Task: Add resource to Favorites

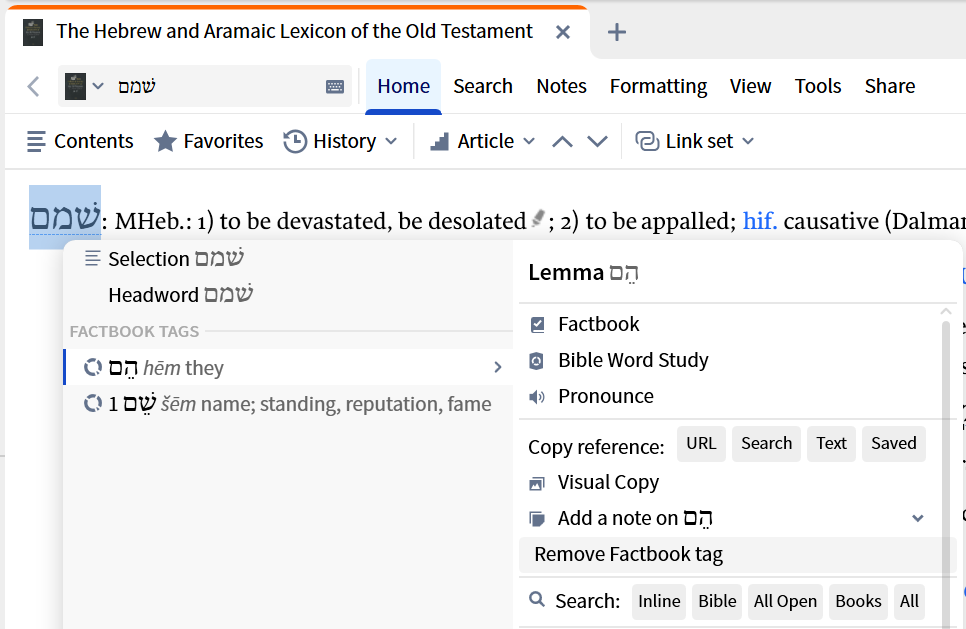Action: 208,141
